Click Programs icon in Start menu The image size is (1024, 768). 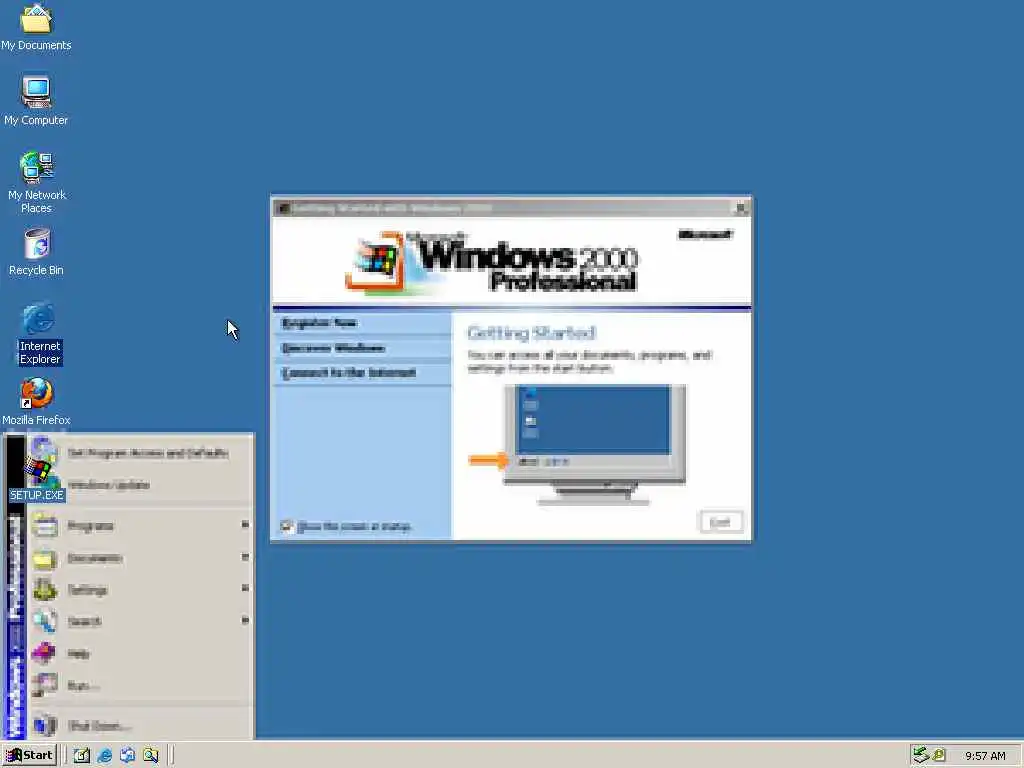coord(44,525)
